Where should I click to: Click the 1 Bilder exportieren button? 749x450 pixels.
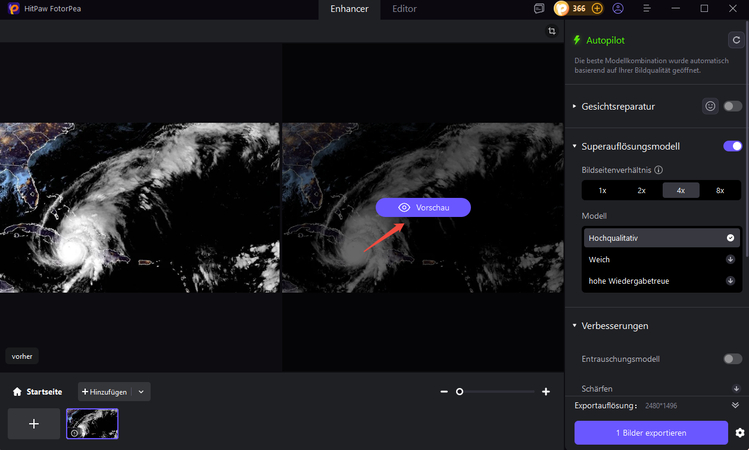click(651, 432)
